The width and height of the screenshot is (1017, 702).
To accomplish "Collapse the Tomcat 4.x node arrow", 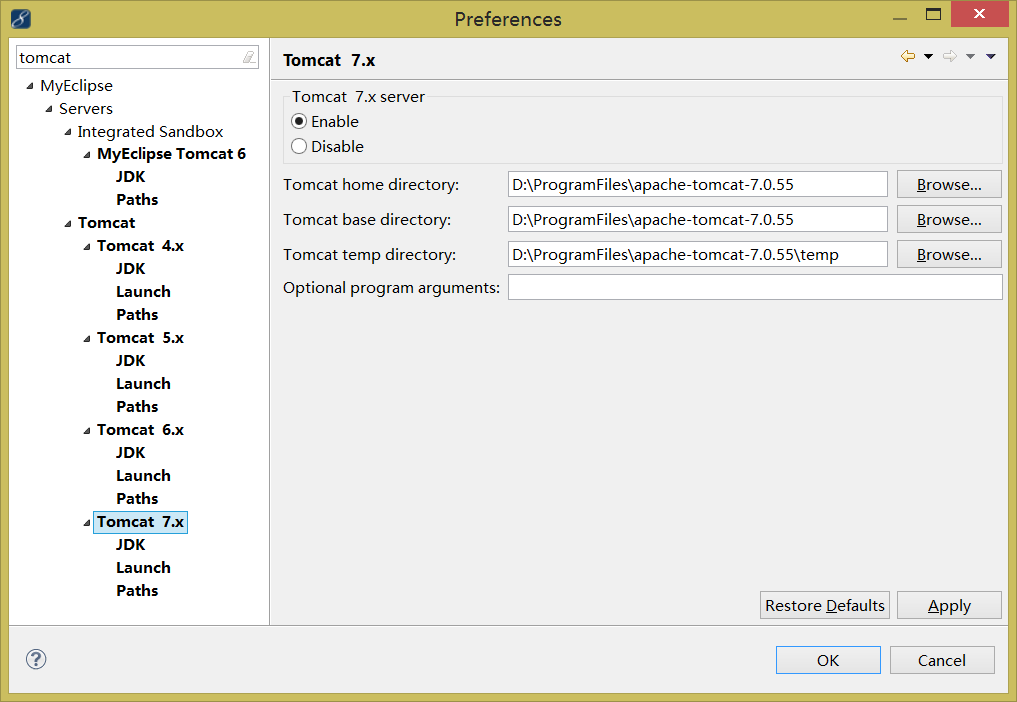I will click(87, 247).
